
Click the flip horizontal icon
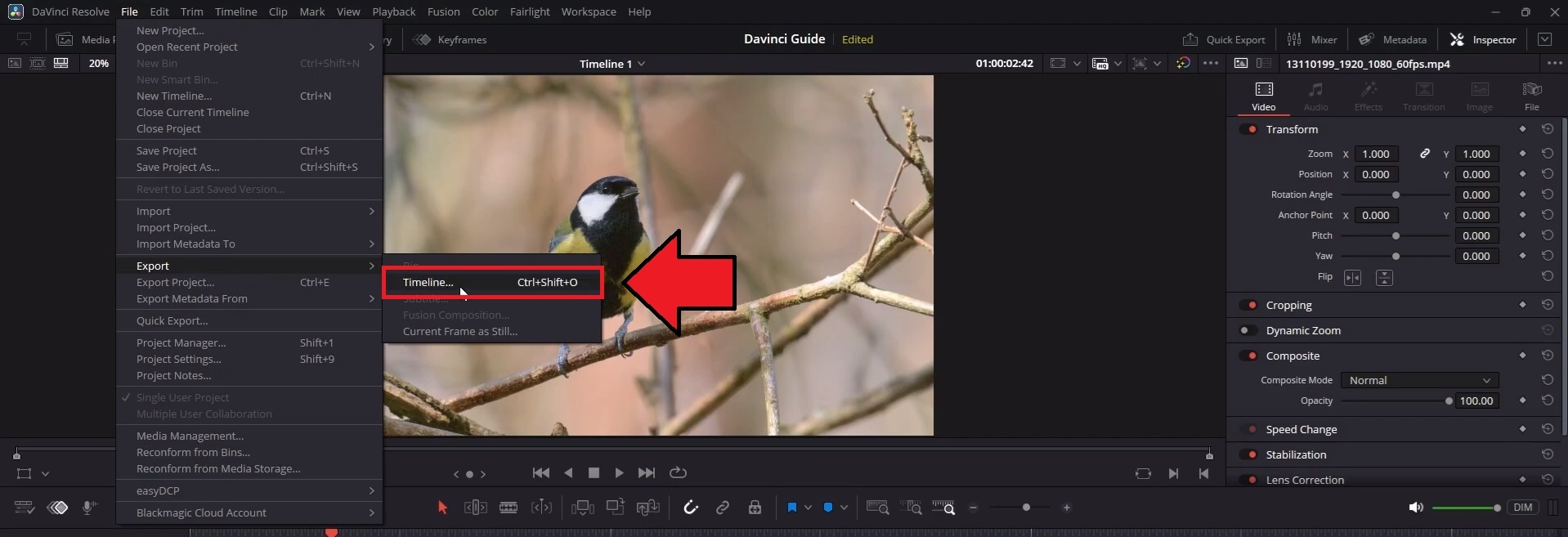1353,278
